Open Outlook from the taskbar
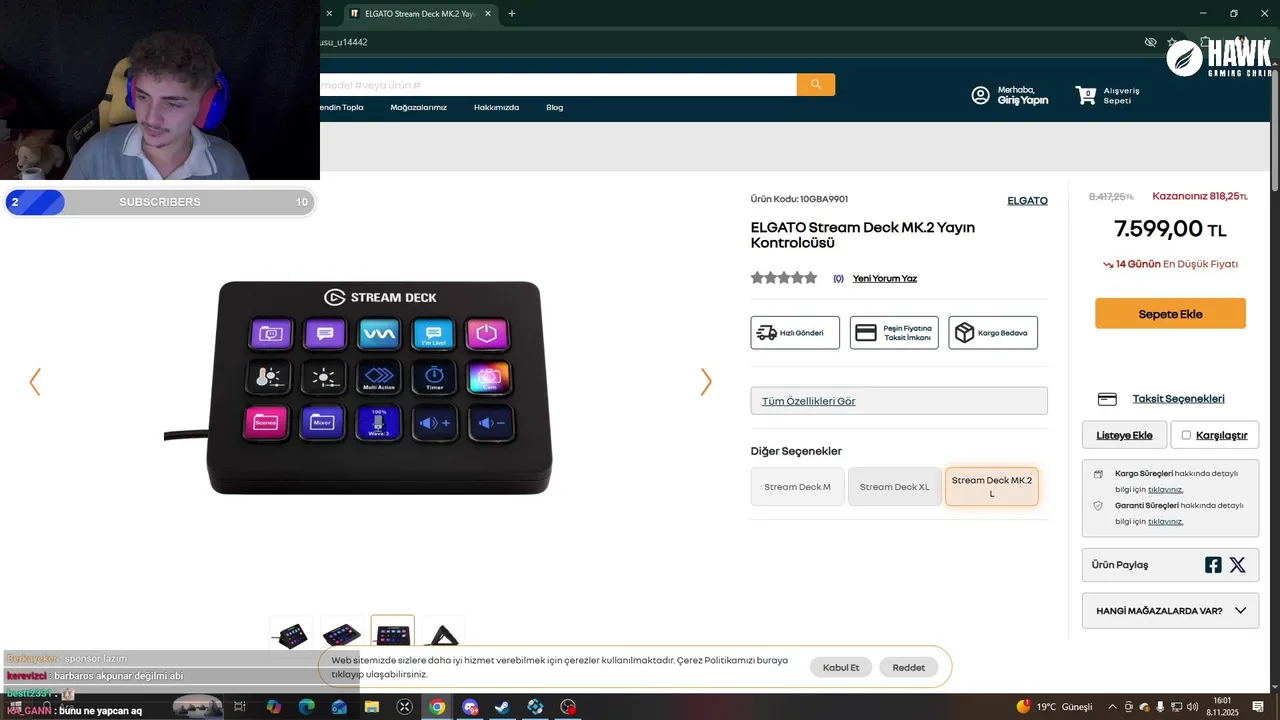The height and width of the screenshot is (720, 1280). tap(339, 707)
